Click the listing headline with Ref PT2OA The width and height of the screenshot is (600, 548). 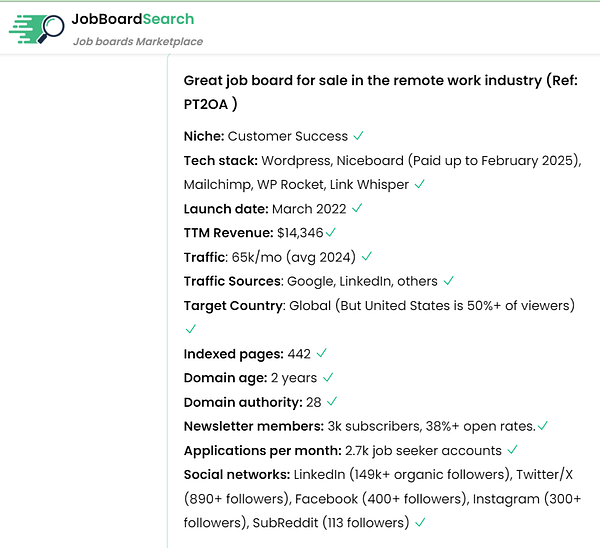381,92
